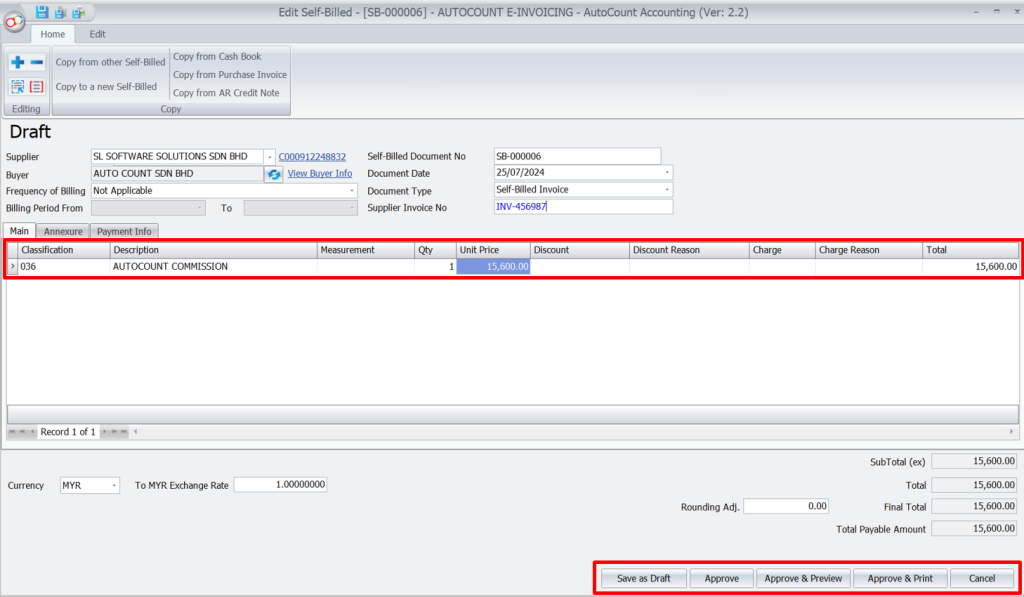Screen dimensions: 1024x597
Task: Add a new row with the plus icon
Action: 18,62
